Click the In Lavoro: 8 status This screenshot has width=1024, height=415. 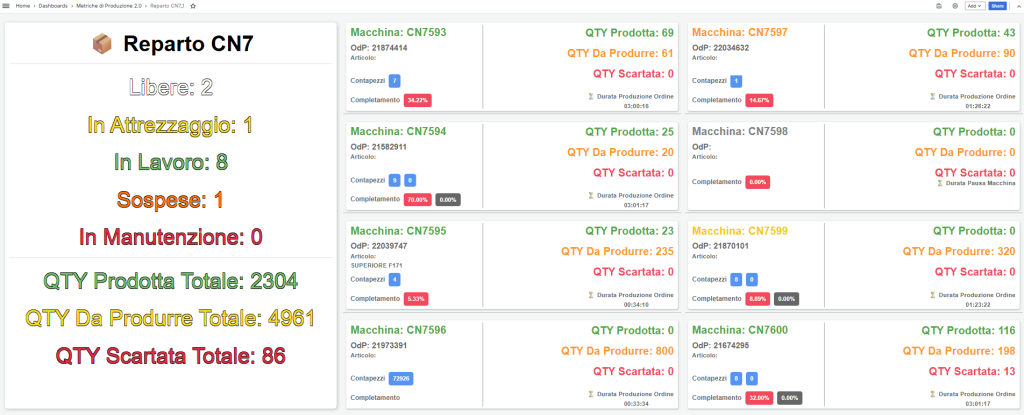pos(170,162)
